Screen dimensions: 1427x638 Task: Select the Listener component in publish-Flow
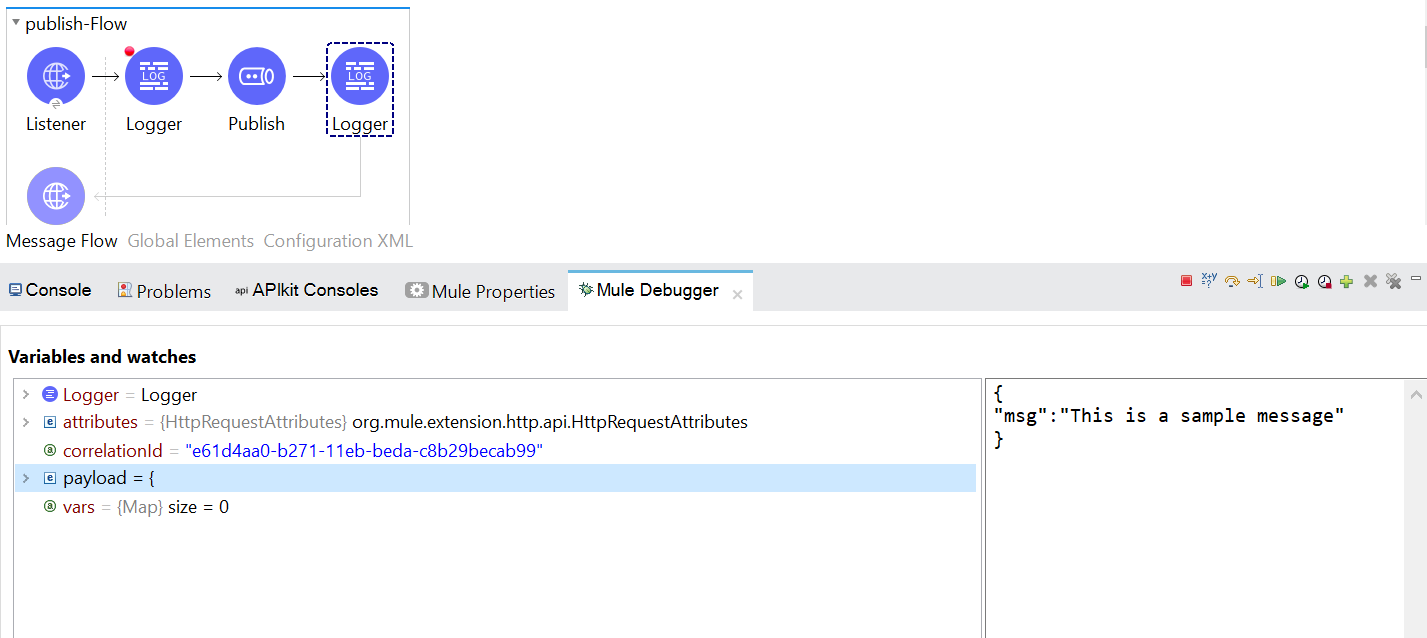(x=55, y=75)
